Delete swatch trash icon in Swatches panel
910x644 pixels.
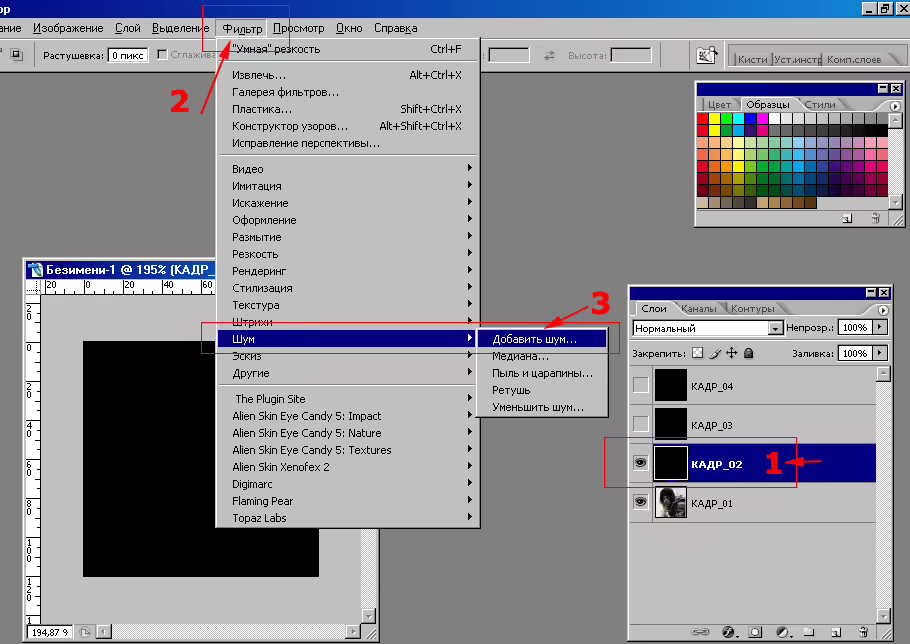(875, 218)
